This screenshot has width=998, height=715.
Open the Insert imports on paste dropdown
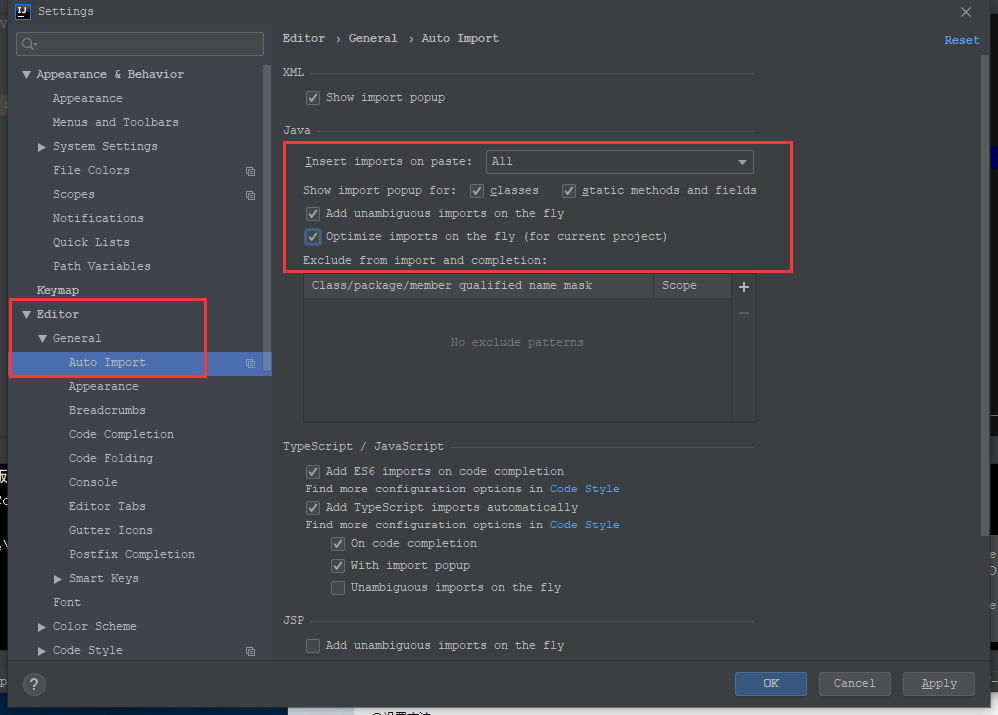pos(619,162)
